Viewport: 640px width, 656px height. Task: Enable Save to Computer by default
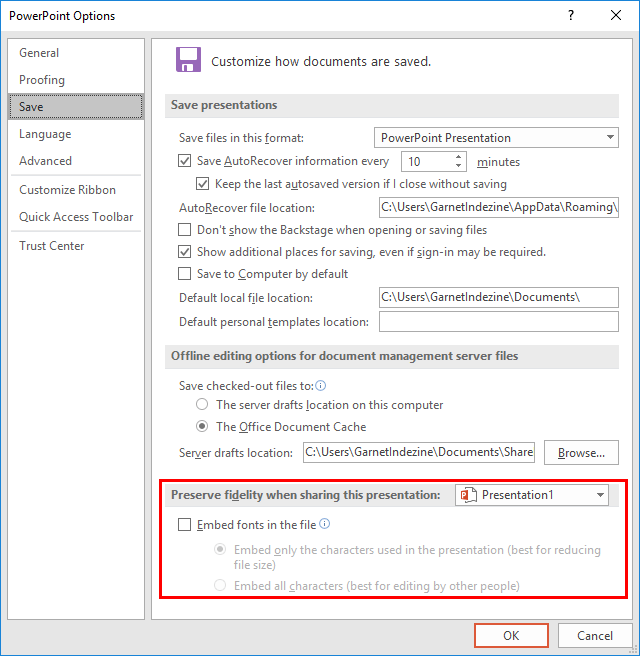pos(184,274)
